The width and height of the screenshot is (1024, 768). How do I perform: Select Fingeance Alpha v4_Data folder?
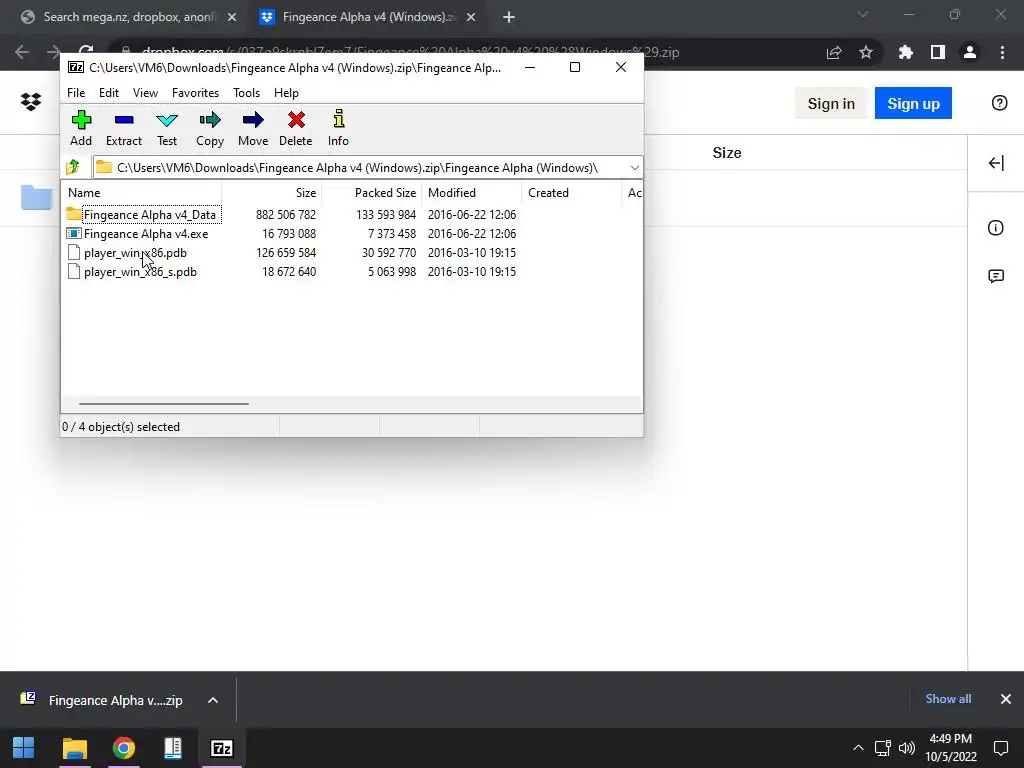[x=150, y=215]
